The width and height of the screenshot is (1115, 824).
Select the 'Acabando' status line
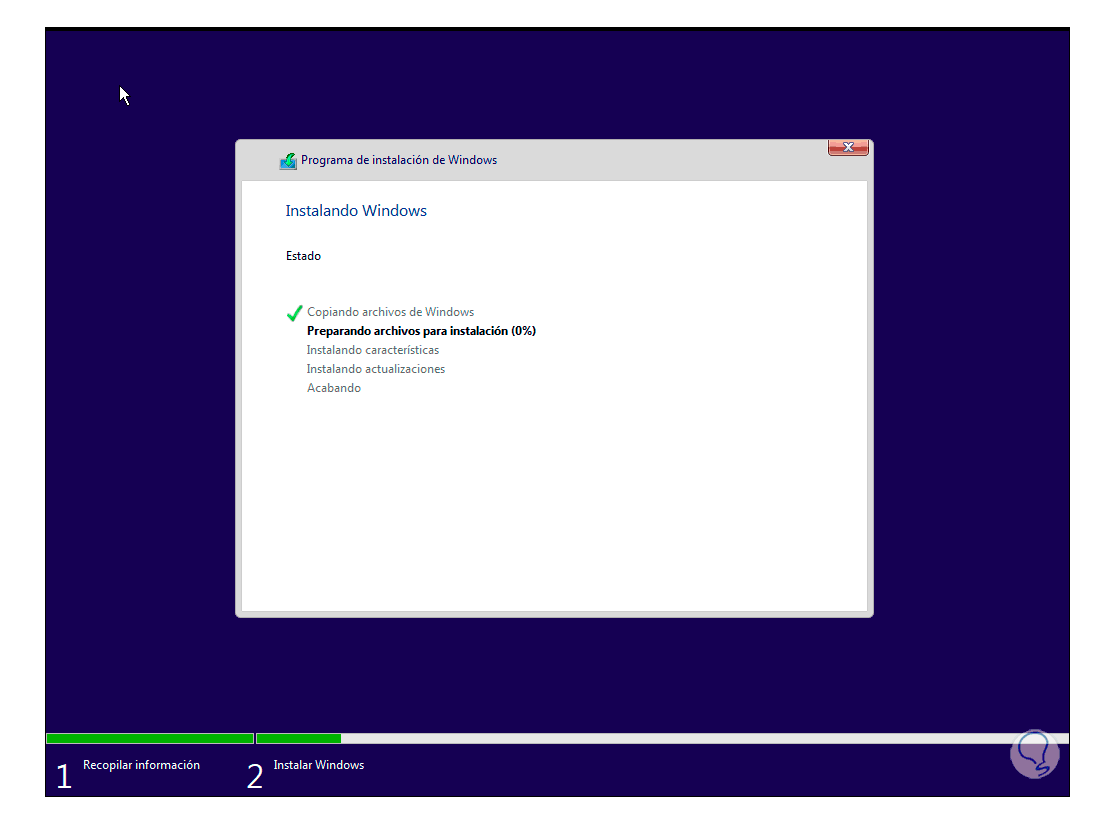[334, 388]
